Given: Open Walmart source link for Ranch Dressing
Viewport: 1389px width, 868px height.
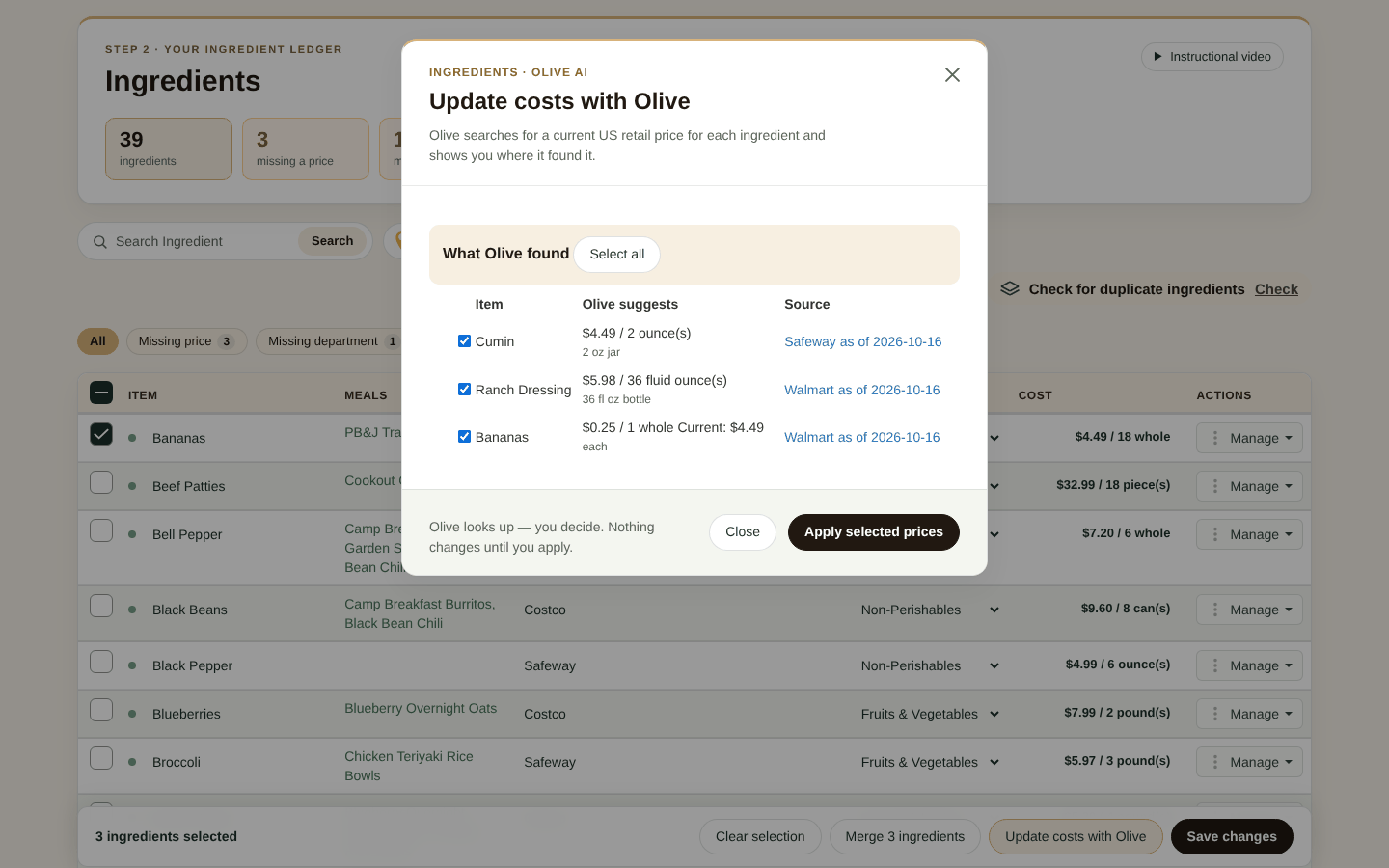Looking at the screenshot, I should tap(861, 390).
